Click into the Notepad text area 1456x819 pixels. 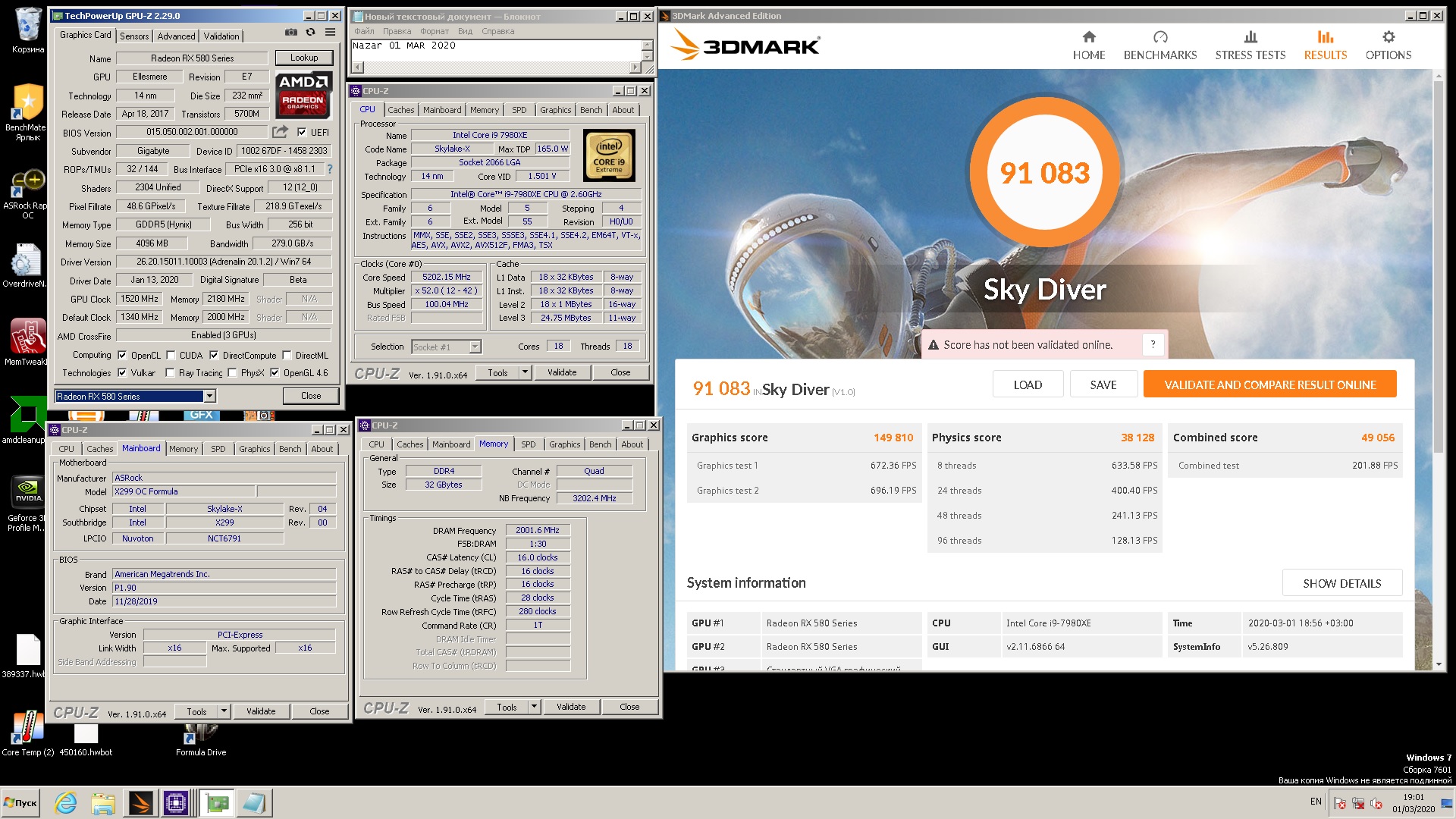tap(496, 50)
